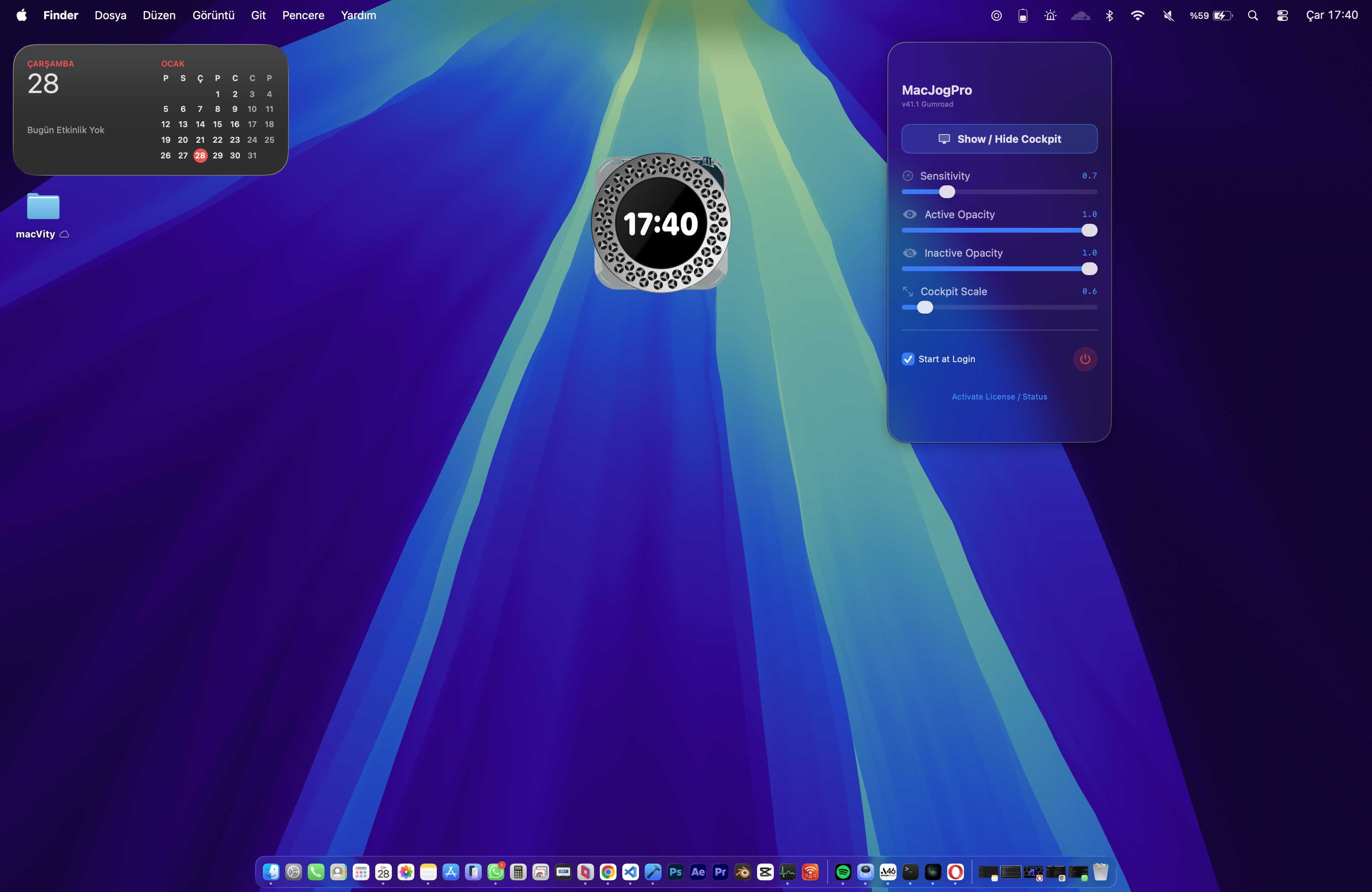
Task: Open Premiere Pro from the Dock
Action: point(720,872)
